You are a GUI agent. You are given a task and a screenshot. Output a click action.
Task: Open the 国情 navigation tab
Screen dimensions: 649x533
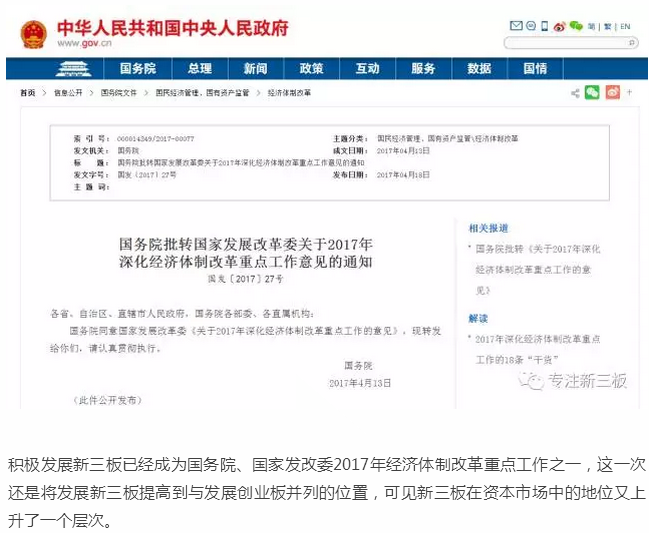coord(535,68)
